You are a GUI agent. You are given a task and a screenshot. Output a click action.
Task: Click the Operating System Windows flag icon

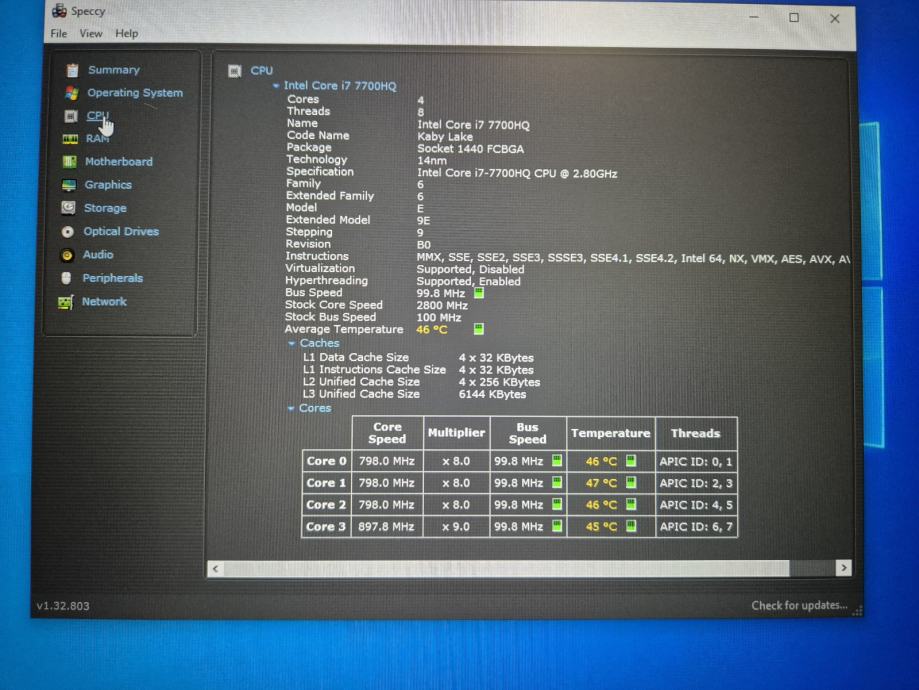tap(72, 93)
